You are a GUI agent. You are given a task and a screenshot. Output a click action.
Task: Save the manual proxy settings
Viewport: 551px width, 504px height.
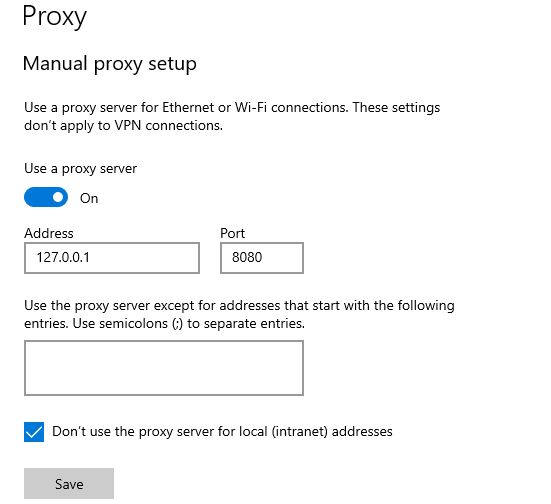(x=69, y=483)
